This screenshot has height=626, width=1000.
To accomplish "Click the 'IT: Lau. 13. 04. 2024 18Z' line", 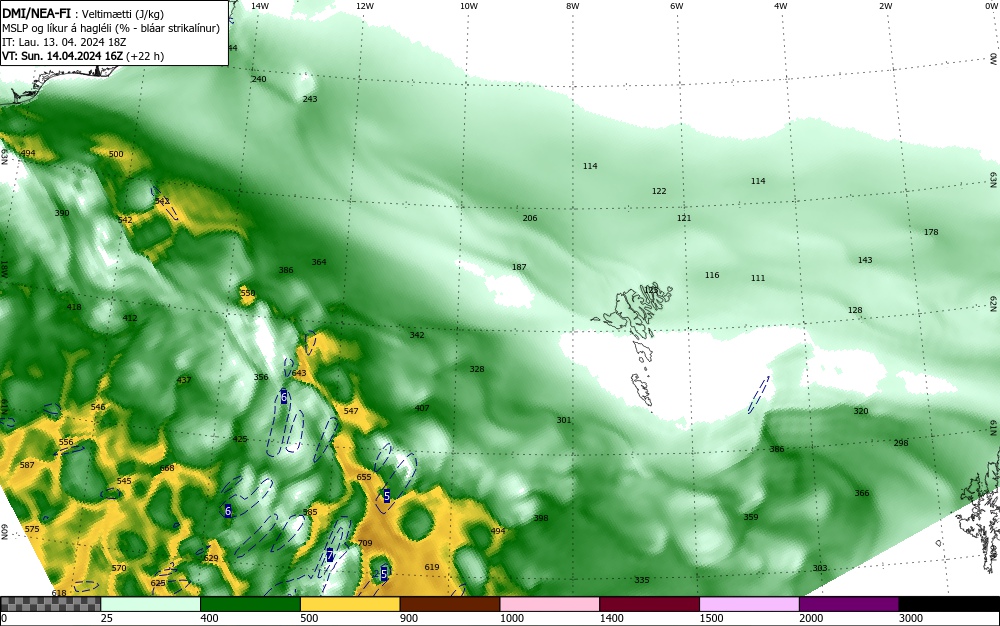I will click(64, 42).
